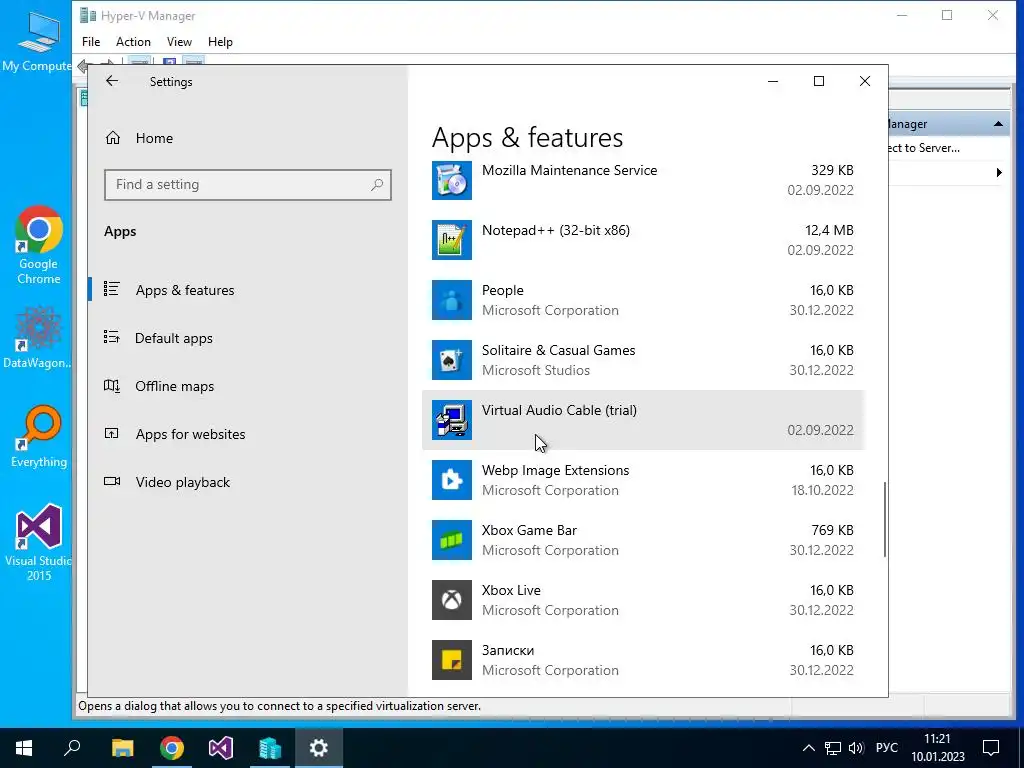This screenshot has height=768, width=1024.
Task: Select the Everything desktop shortcut
Action: [39, 437]
